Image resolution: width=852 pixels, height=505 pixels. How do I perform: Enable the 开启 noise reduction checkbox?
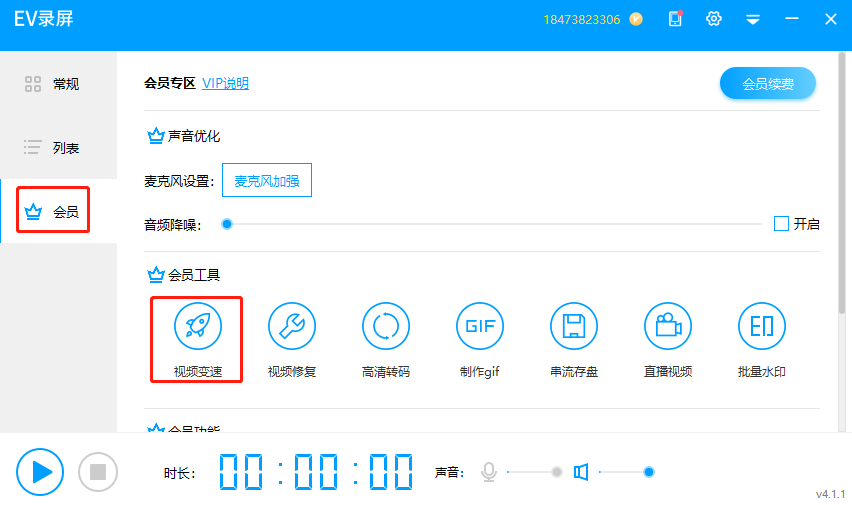pos(781,223)
